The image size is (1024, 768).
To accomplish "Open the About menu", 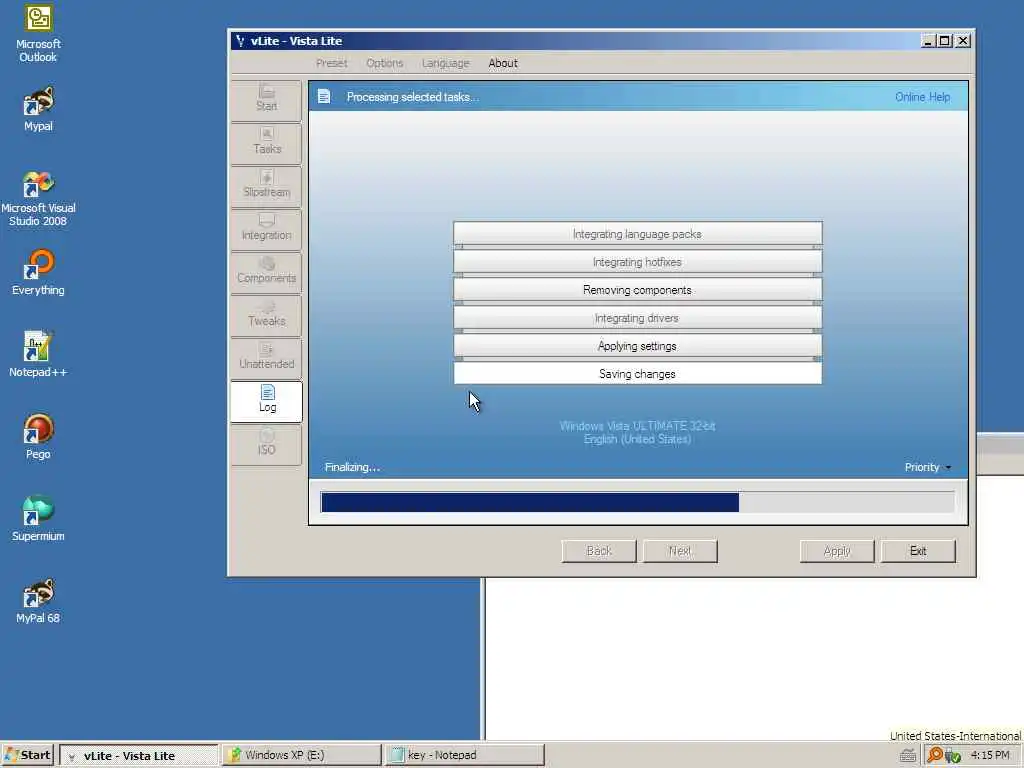I will click(503, 63).
